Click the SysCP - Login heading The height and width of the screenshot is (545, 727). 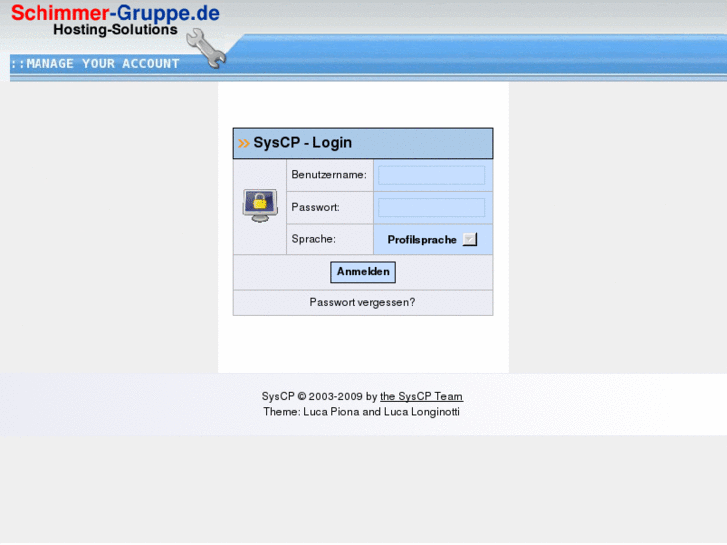coord(302,143)
